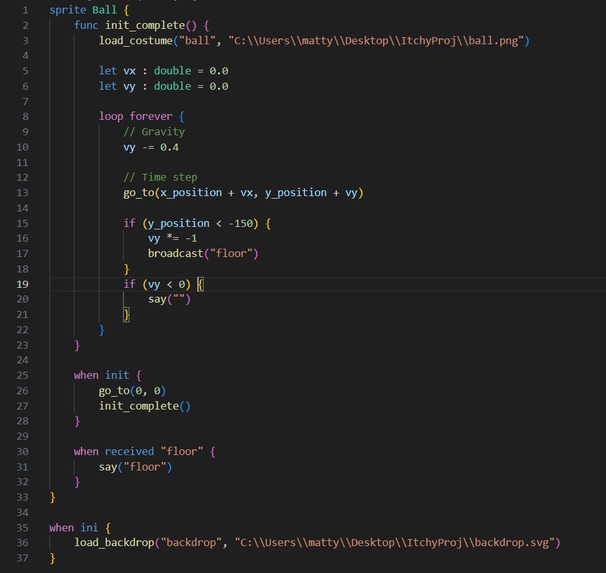The height and width of the screenshot is (573, 606).
Task: Click the variable 'vx' declaration on line 5
Action: coord(129,71)
